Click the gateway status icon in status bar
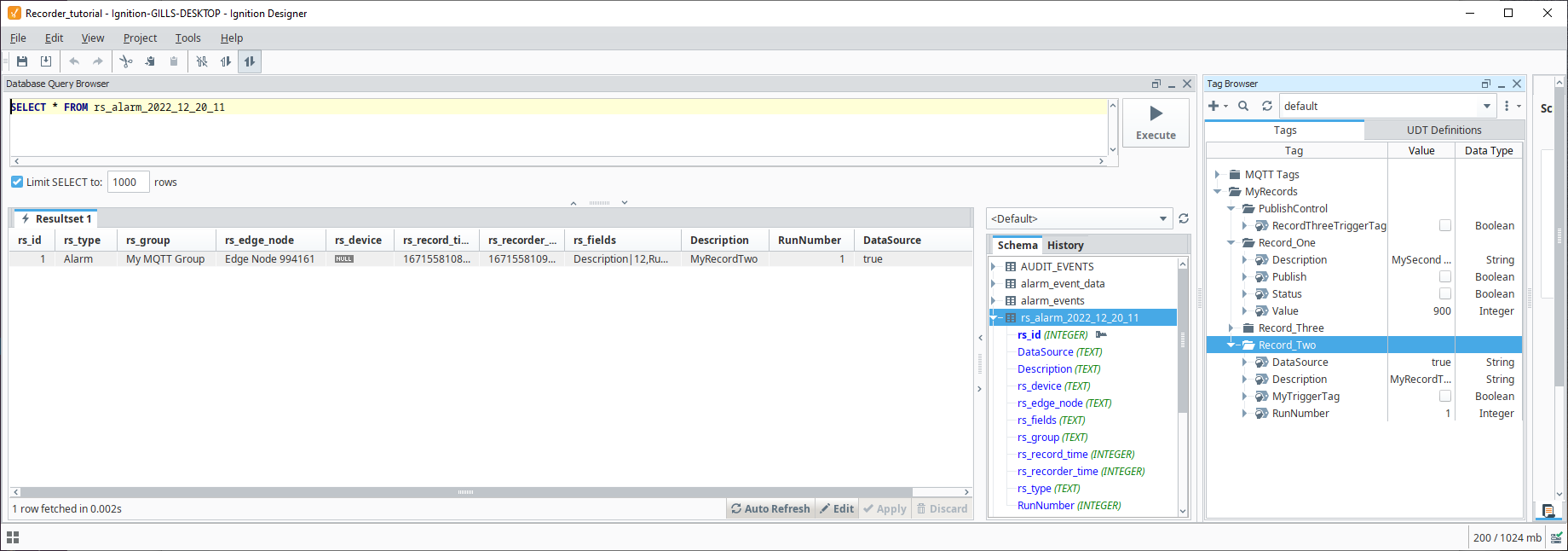This screenshot has height=551, width=1568. pyautogui.click(x=1556, y=537)
